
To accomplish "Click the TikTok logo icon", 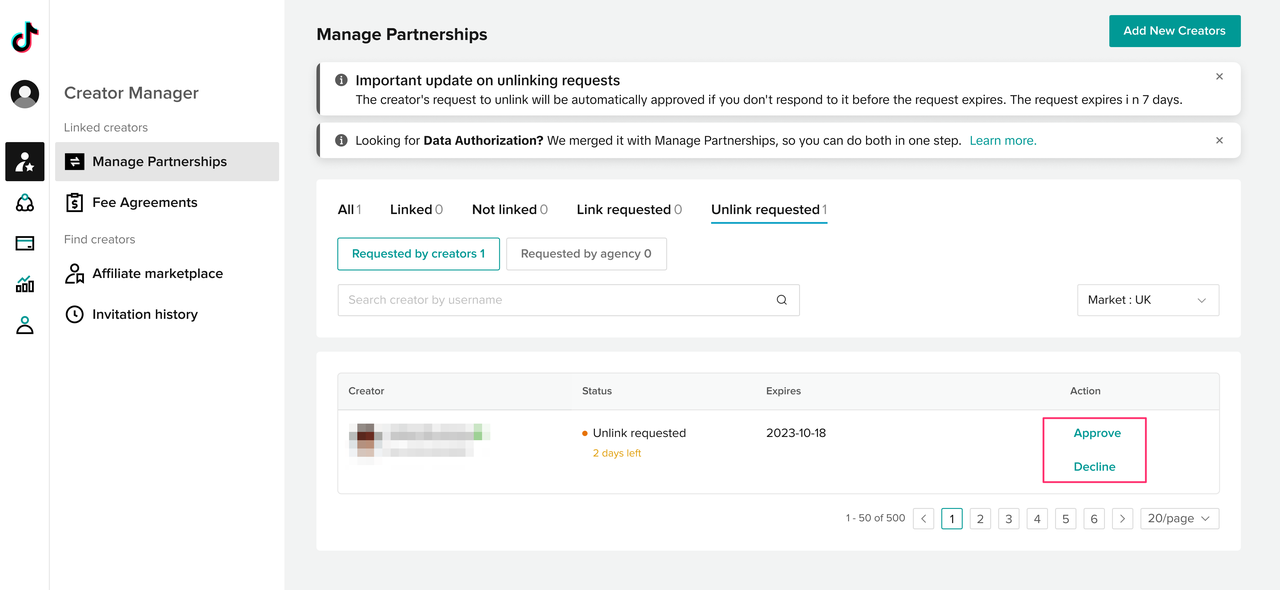I will point(25,39).
